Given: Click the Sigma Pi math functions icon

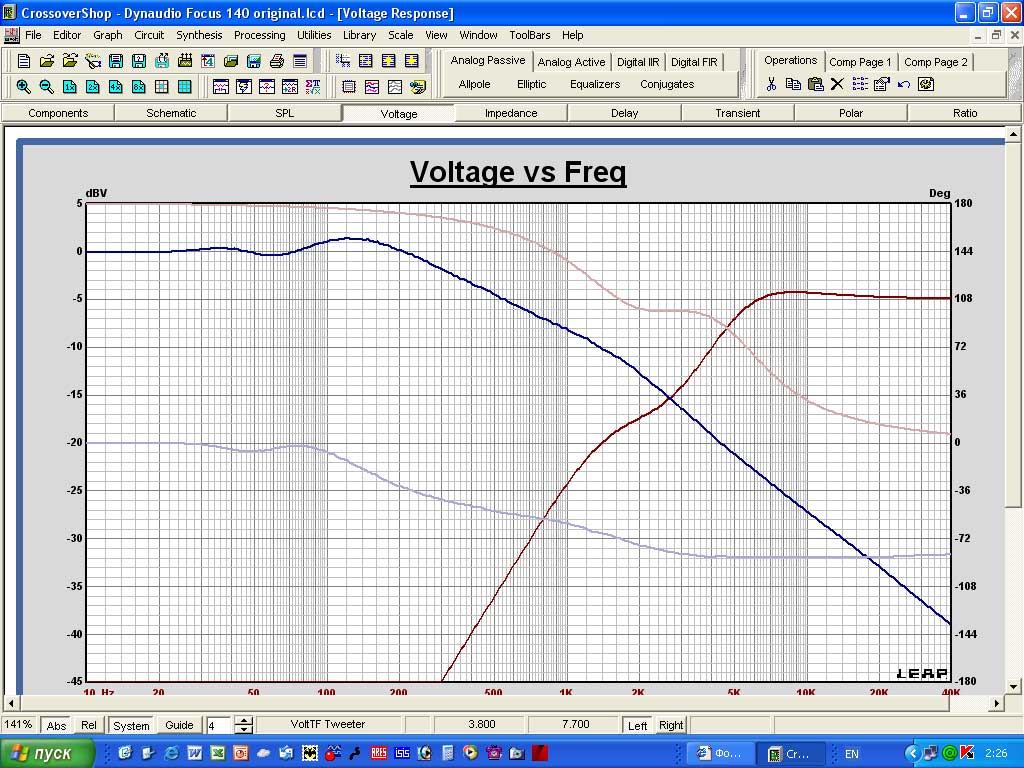Looking at the screenshot, I should 313,86.
